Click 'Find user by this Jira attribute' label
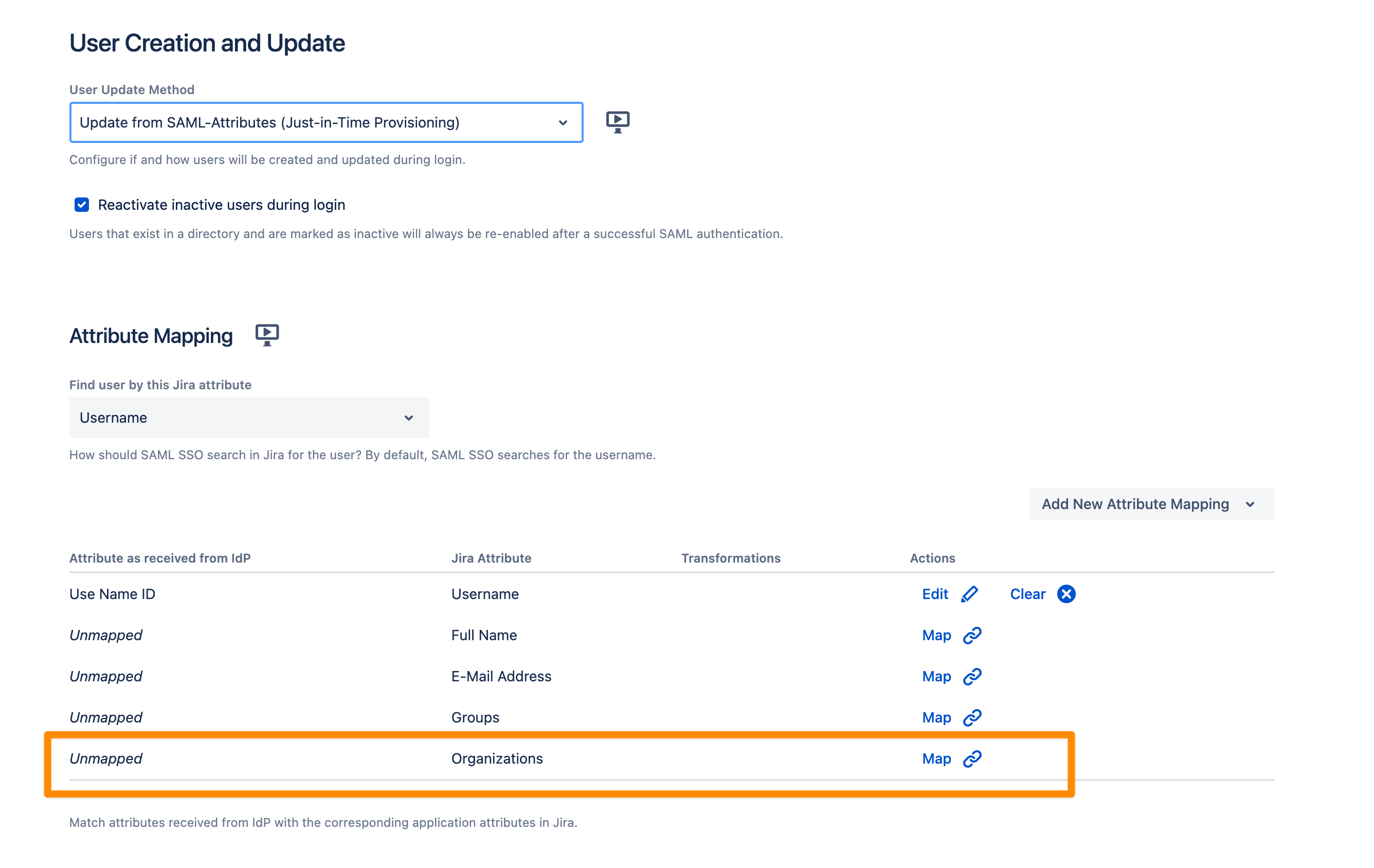 (160, 385)
